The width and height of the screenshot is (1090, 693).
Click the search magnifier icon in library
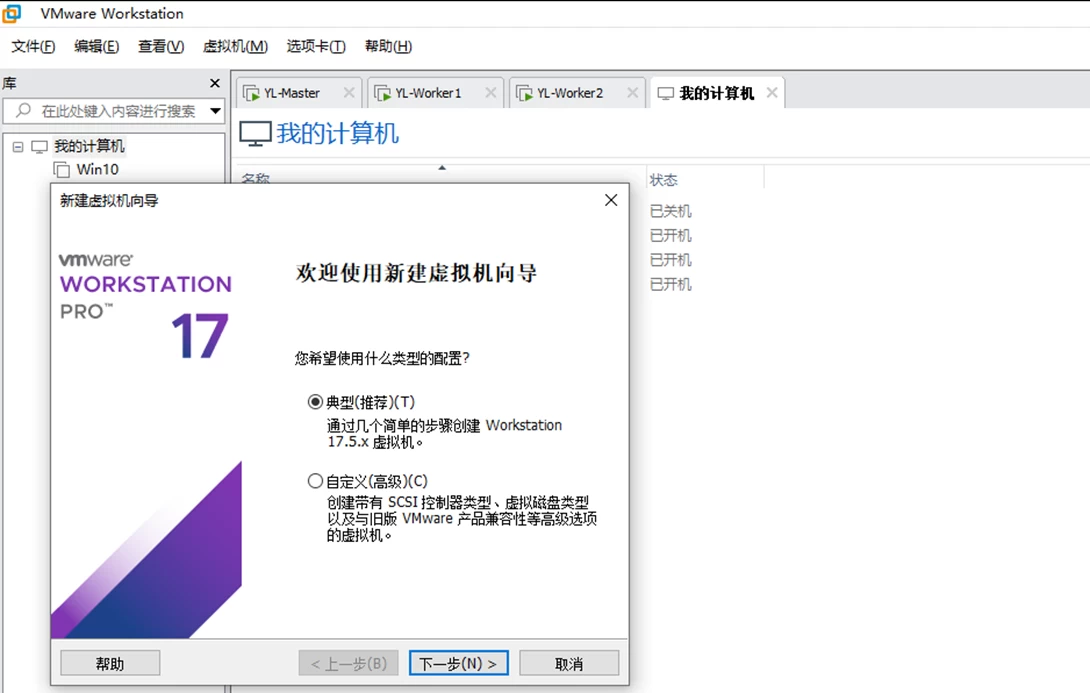(24, 111)
